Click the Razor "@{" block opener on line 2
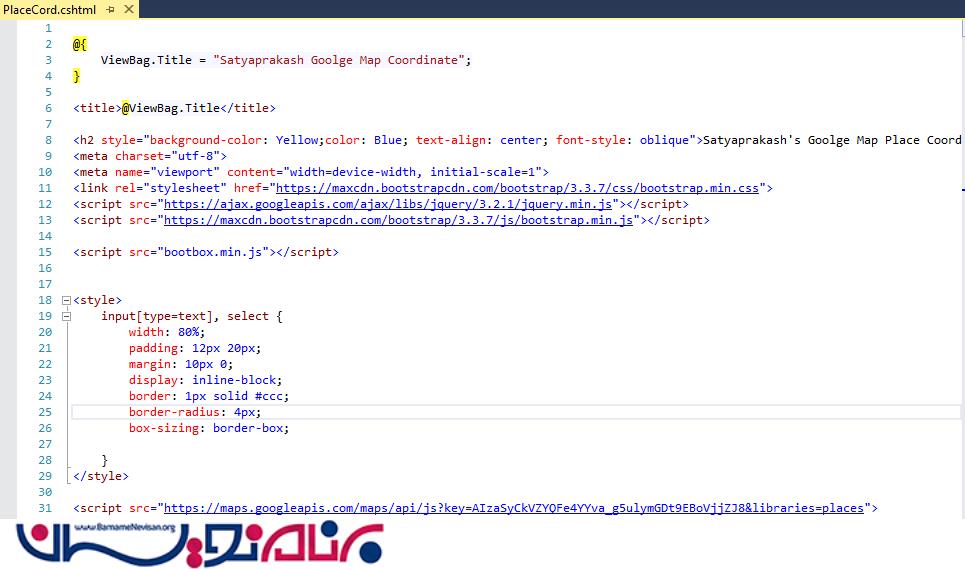Screen dimensions: 965x569 (79, 44)
